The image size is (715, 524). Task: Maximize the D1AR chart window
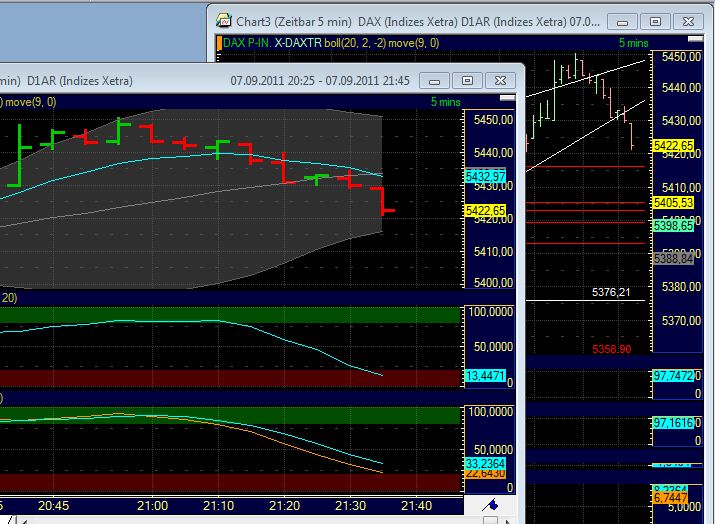(x=467, y=81)
